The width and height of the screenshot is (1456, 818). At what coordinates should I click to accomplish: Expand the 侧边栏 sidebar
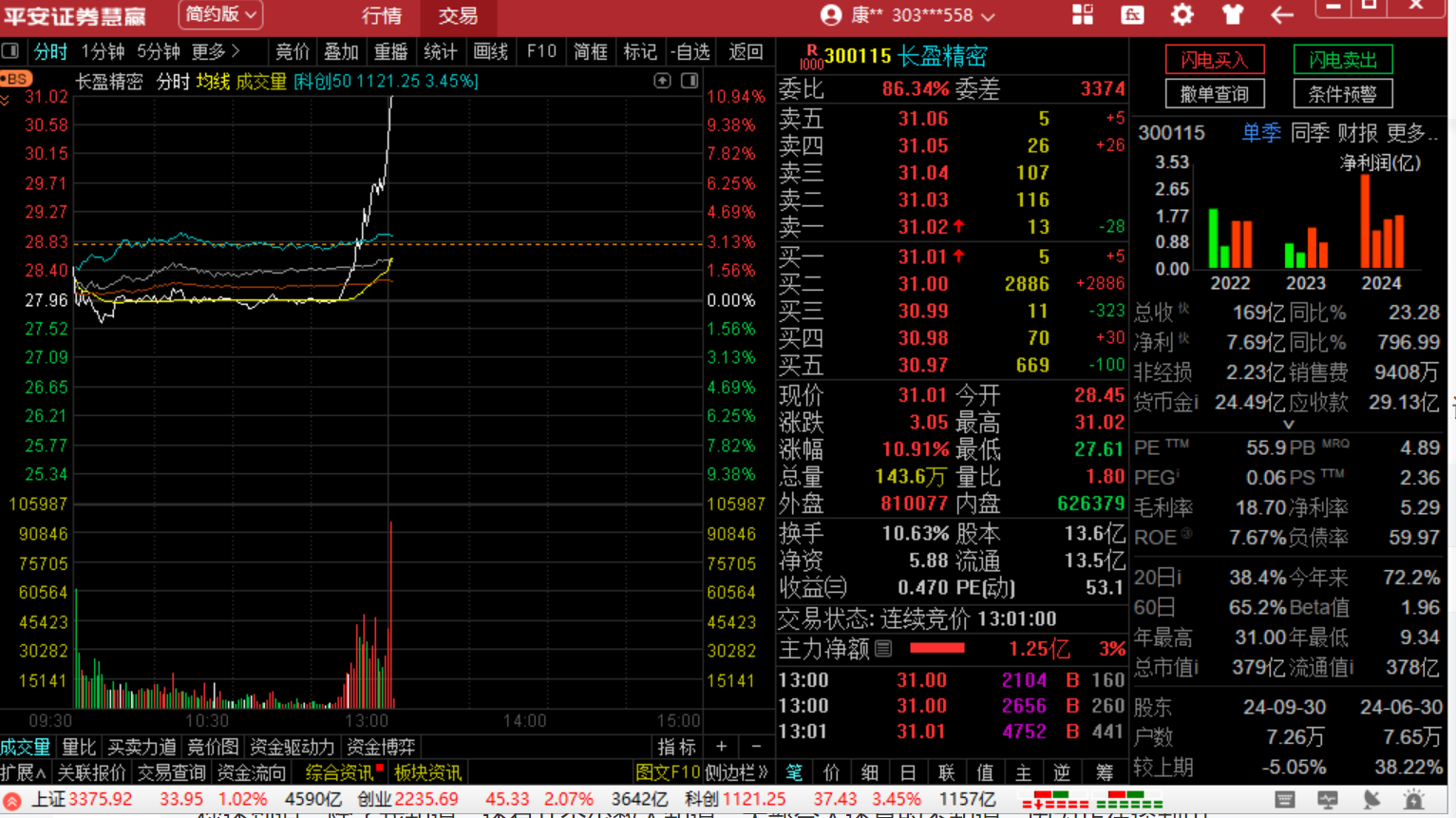[736, 773]
